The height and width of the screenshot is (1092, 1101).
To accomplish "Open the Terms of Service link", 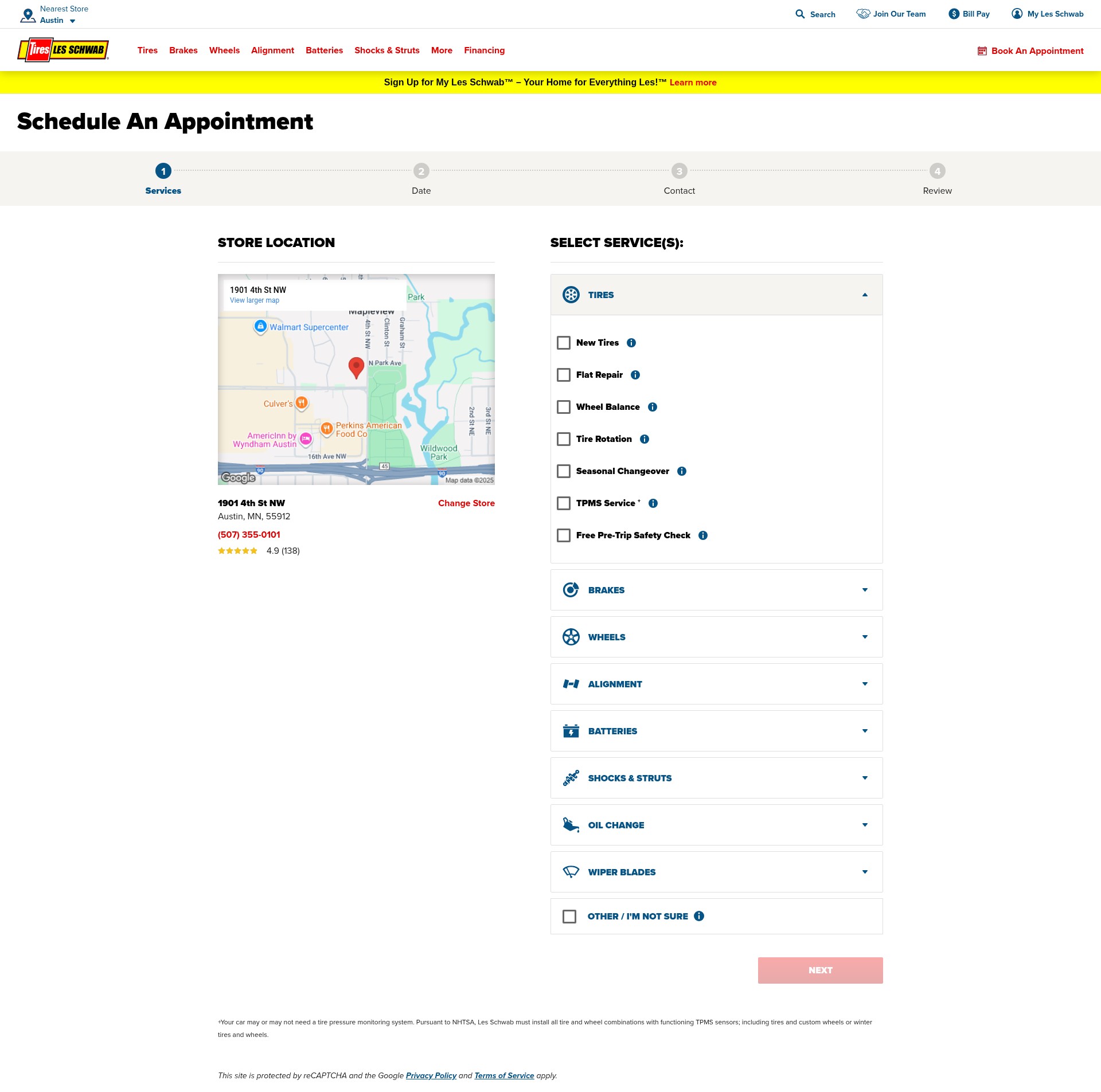I will tap(504, 1076).
